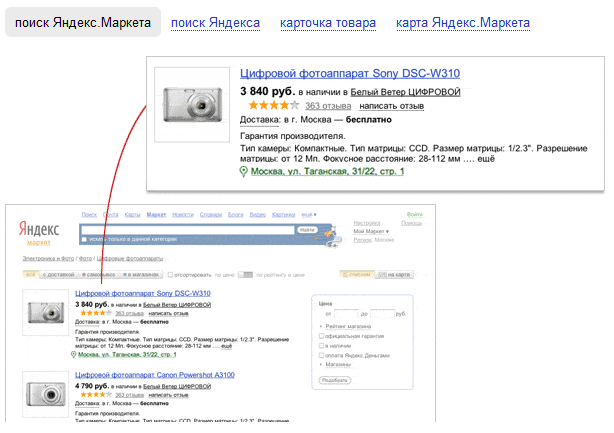Open "Поиск" in top navigation
614x433 pixels.
(89, 215)
